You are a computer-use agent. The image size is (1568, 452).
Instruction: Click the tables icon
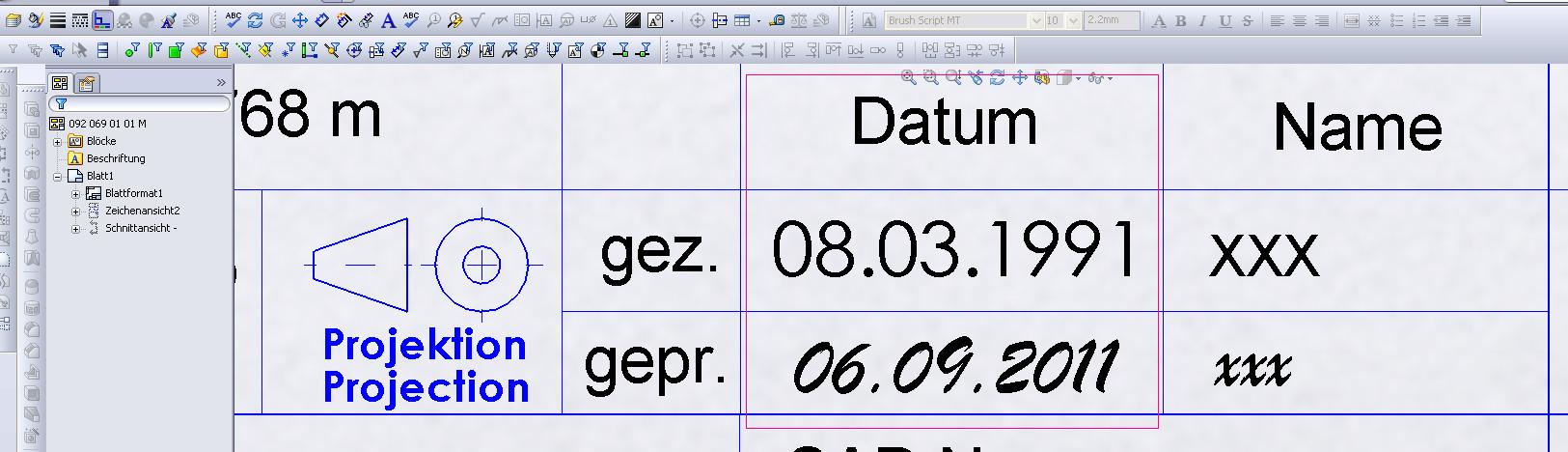[742, 20]
